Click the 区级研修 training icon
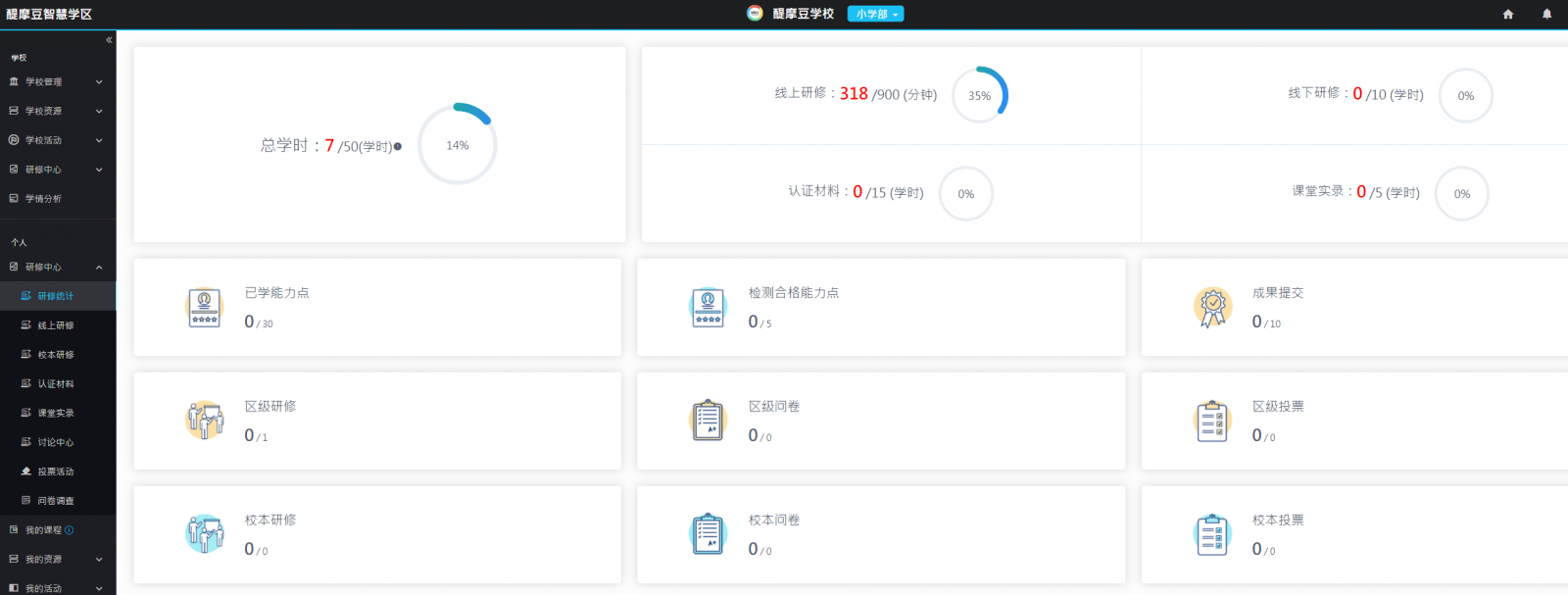Screen dimensions: 1568x595 (204, 421)
